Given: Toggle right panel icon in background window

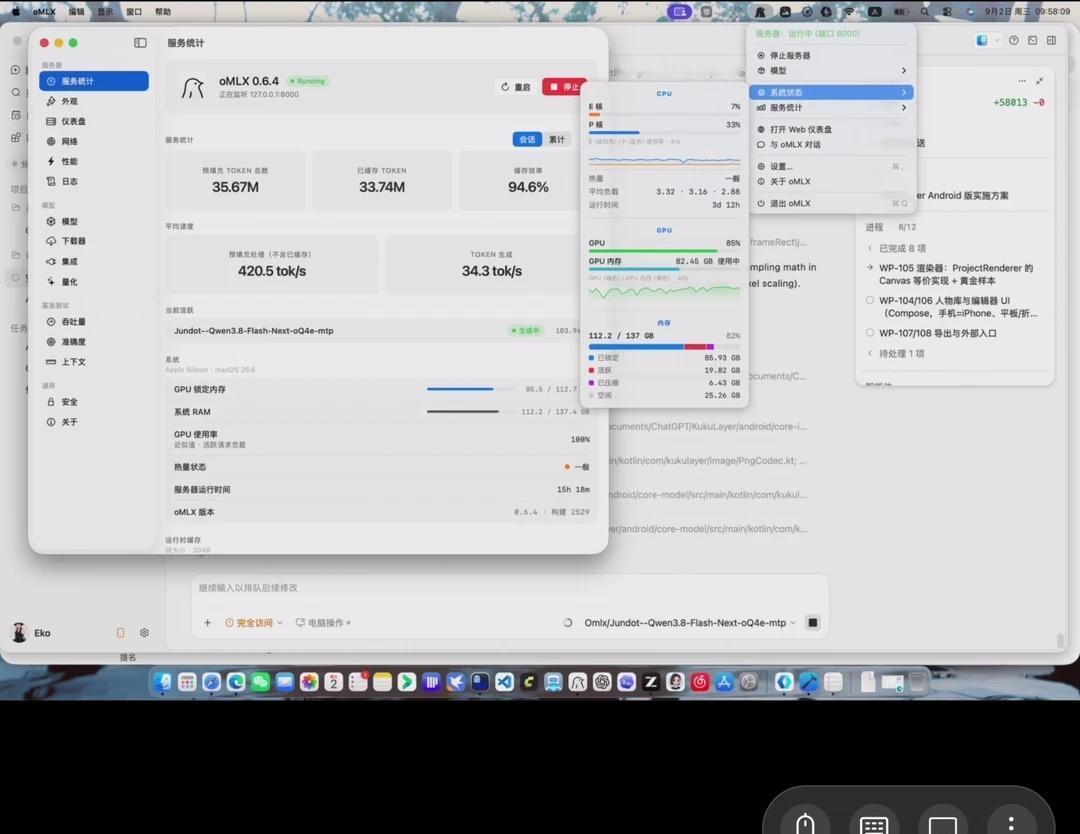Looking at the screenshot, I should coord(1051,41).
